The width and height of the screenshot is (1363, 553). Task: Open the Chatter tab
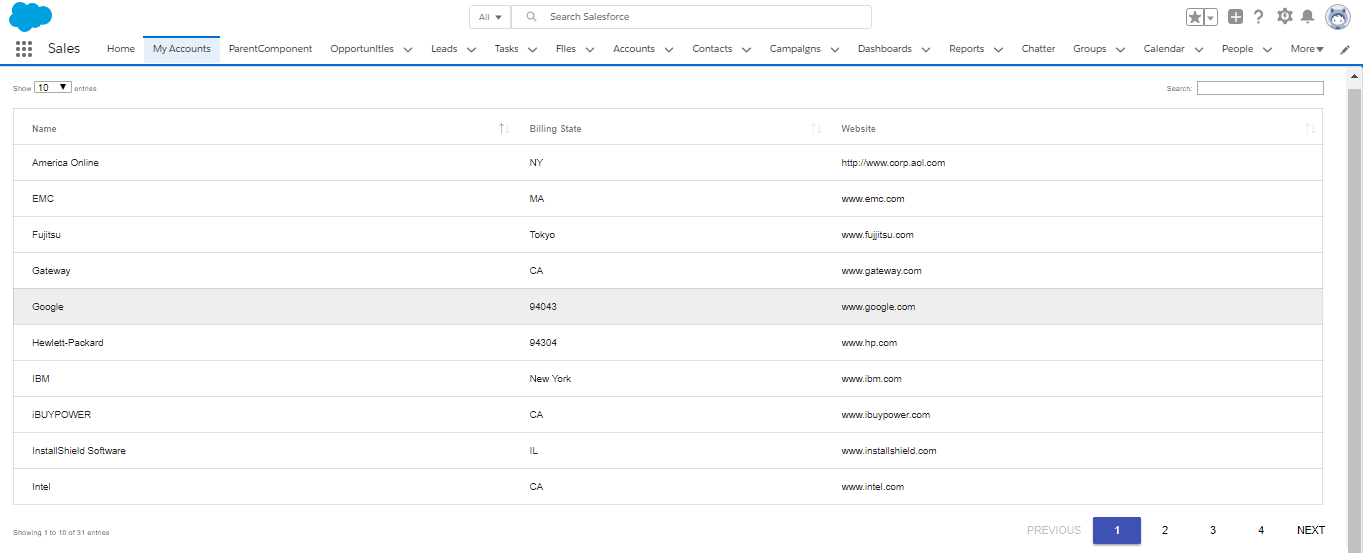click(1038, 49)
